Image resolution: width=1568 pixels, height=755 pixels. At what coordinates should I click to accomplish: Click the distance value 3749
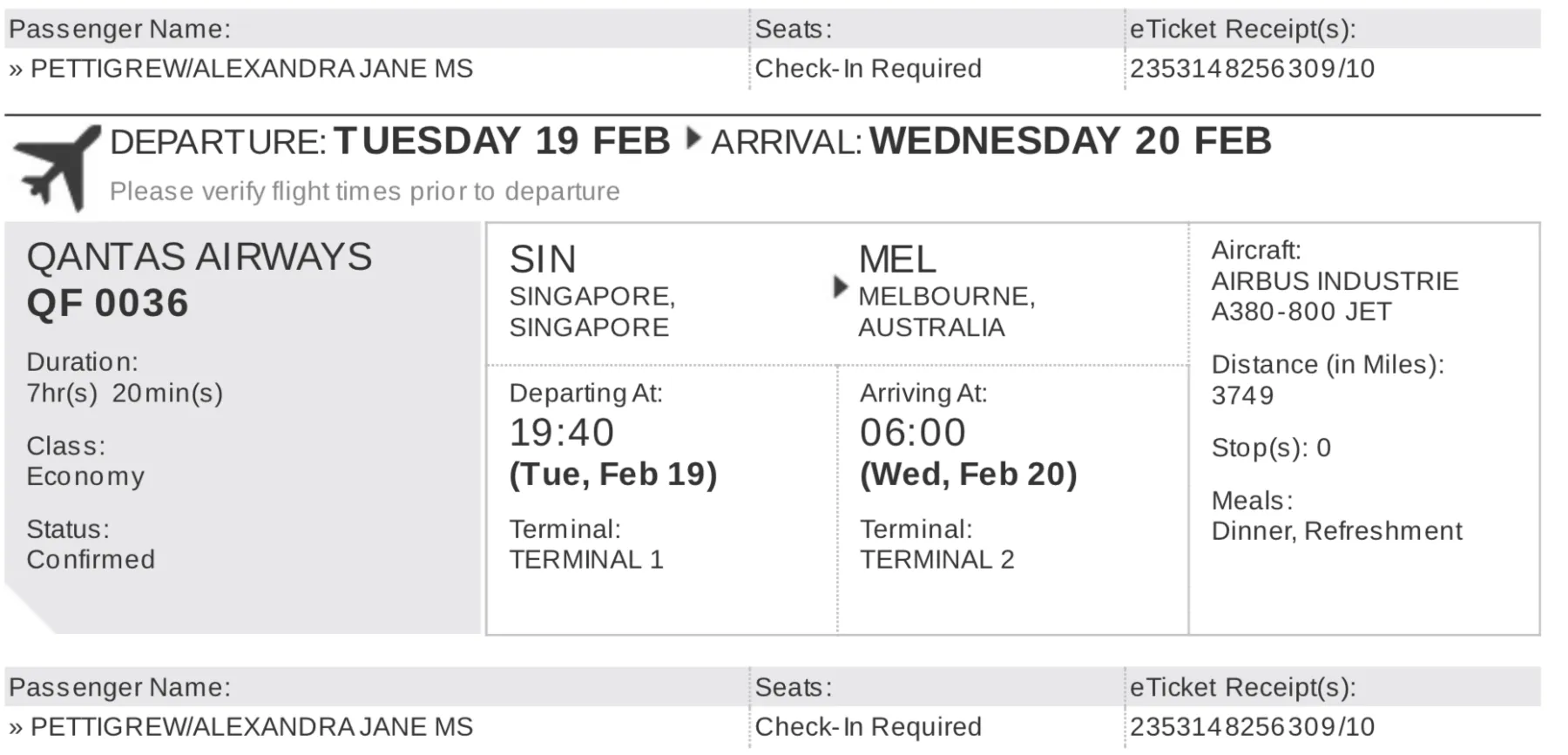(x=1243, y=395)
